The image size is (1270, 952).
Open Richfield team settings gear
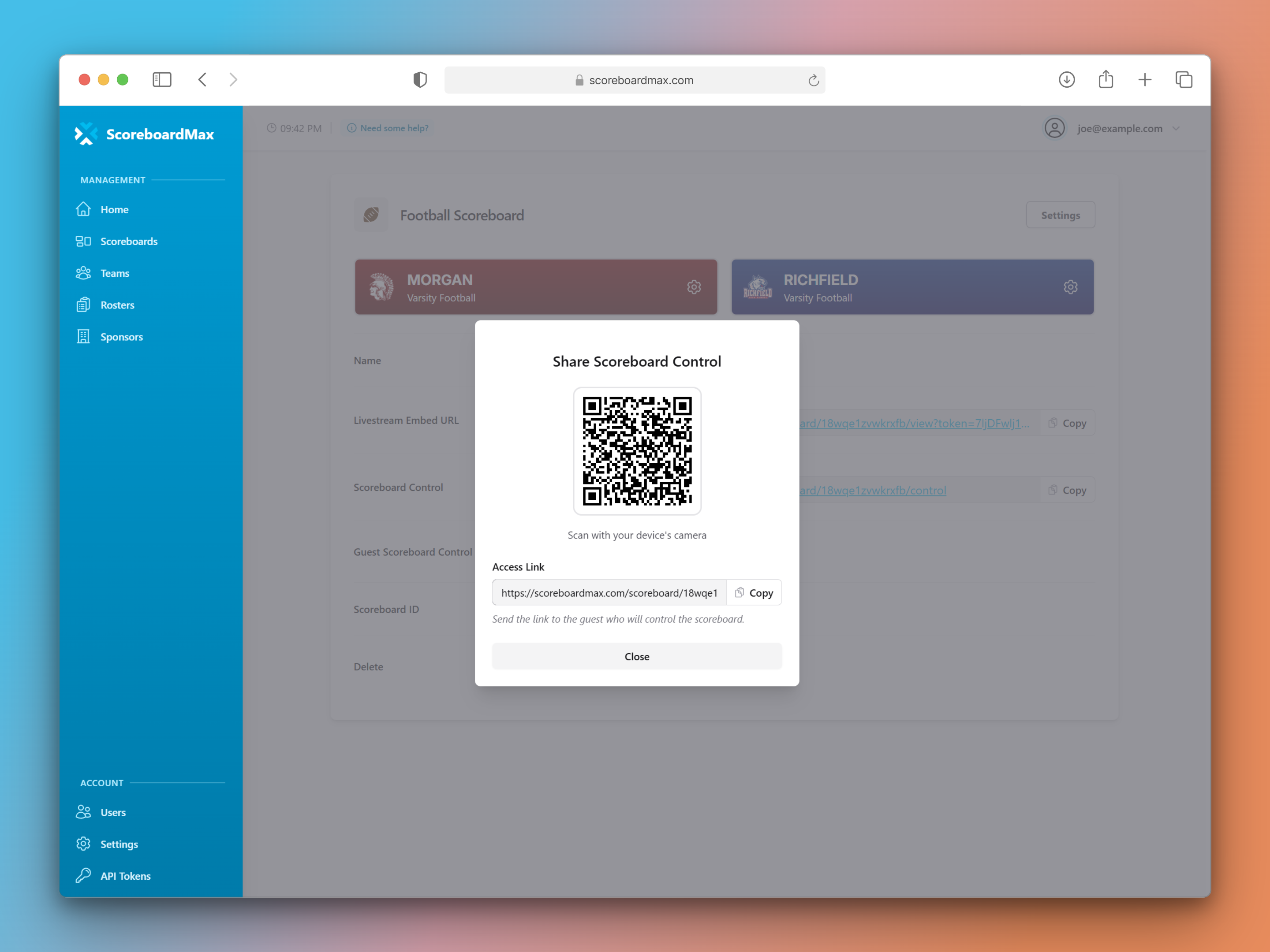coord(1070,287)
